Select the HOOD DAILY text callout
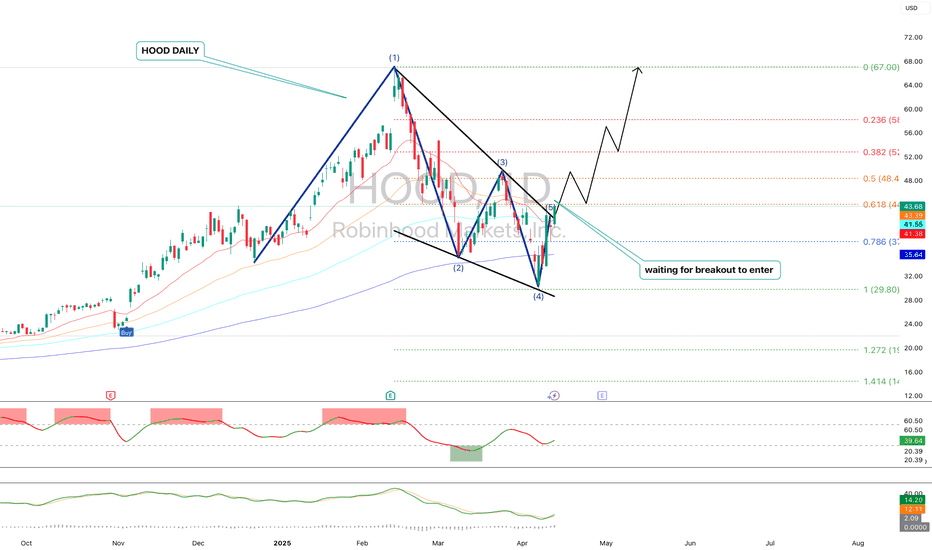 (x=170, y=51)
